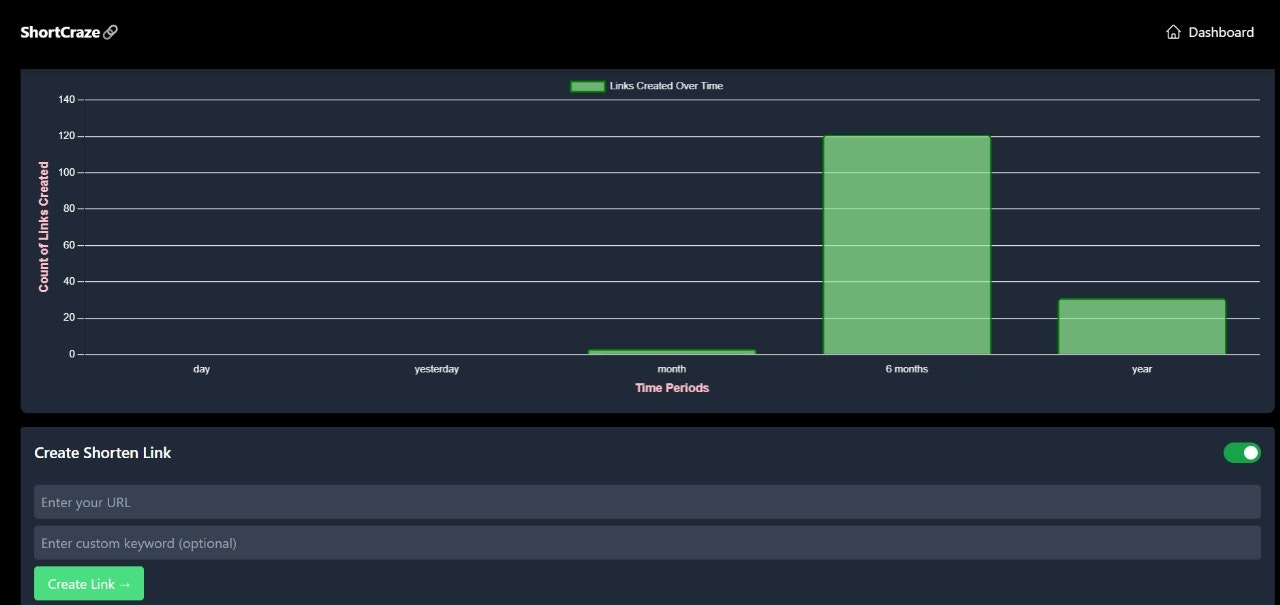Click the '6 months' x-axis label
Screen dimensions: 1280x605
906,369
